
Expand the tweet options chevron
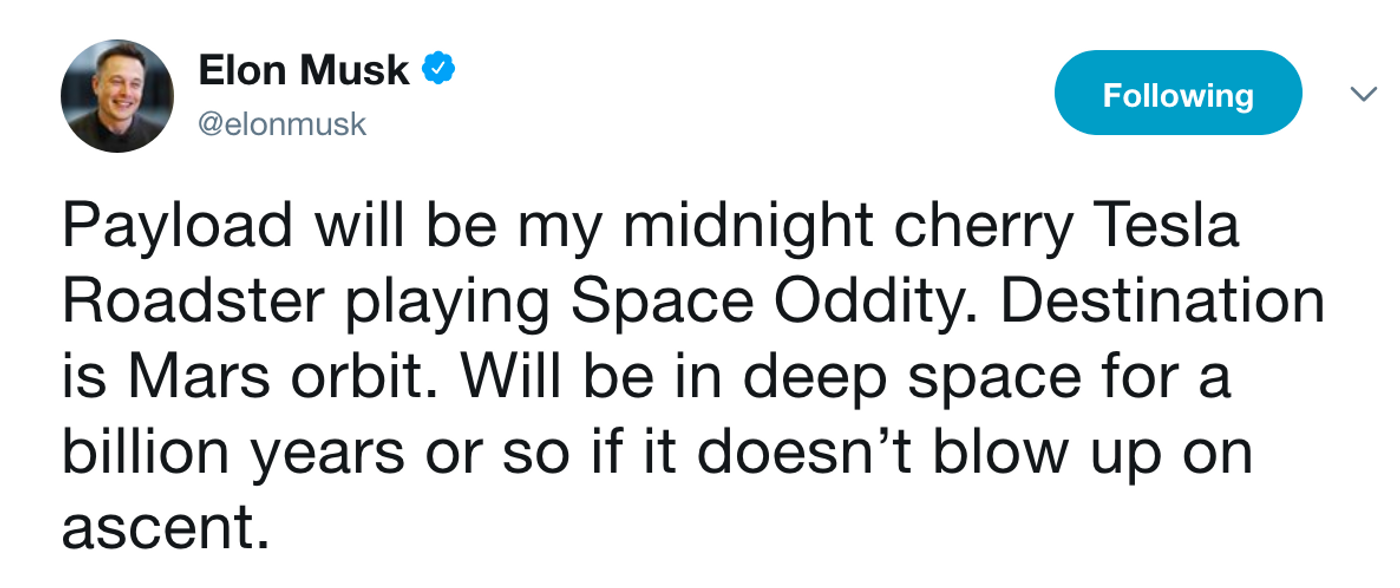click(1362, 95)
